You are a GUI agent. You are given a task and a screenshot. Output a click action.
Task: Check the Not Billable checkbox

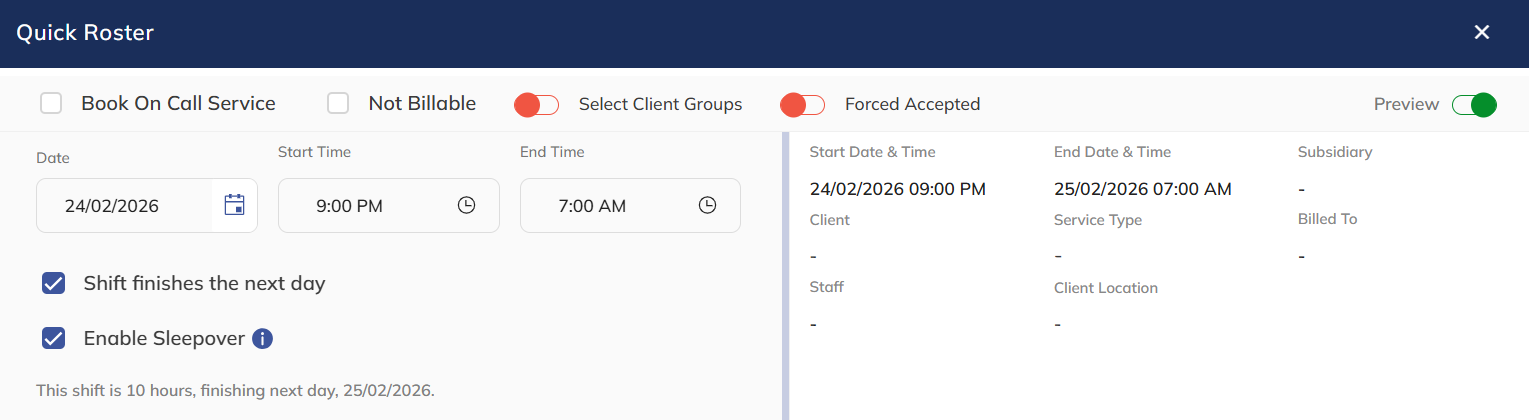(x=338, y=103)
